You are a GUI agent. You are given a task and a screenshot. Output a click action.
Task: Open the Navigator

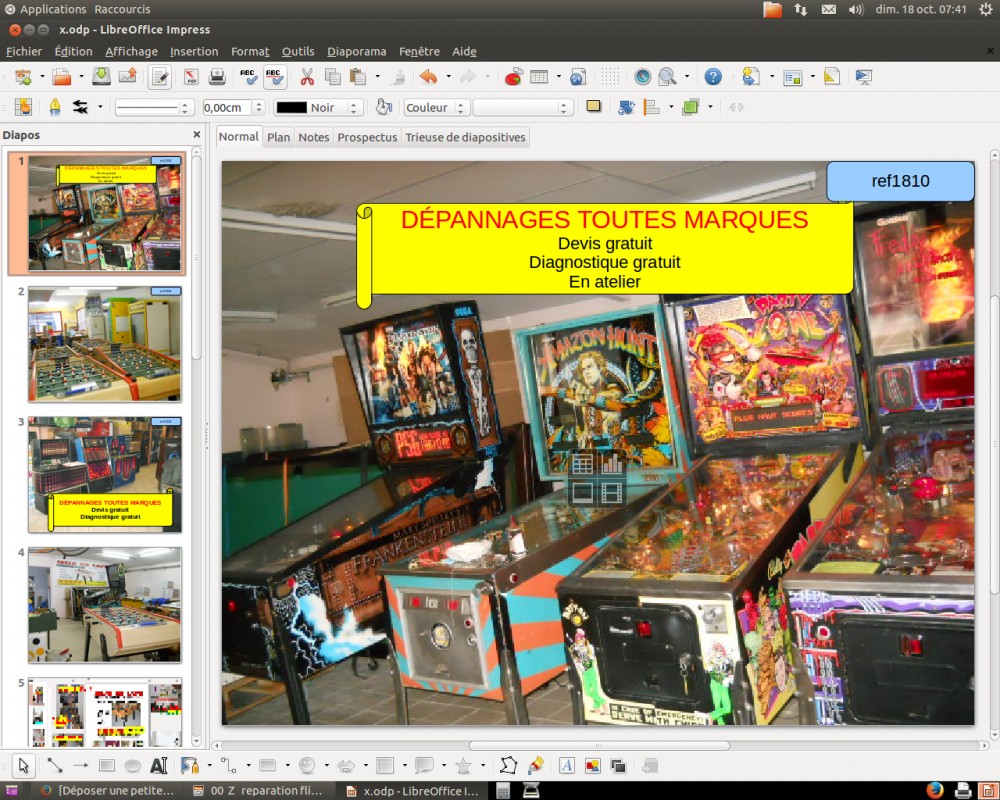pos(642,77)
